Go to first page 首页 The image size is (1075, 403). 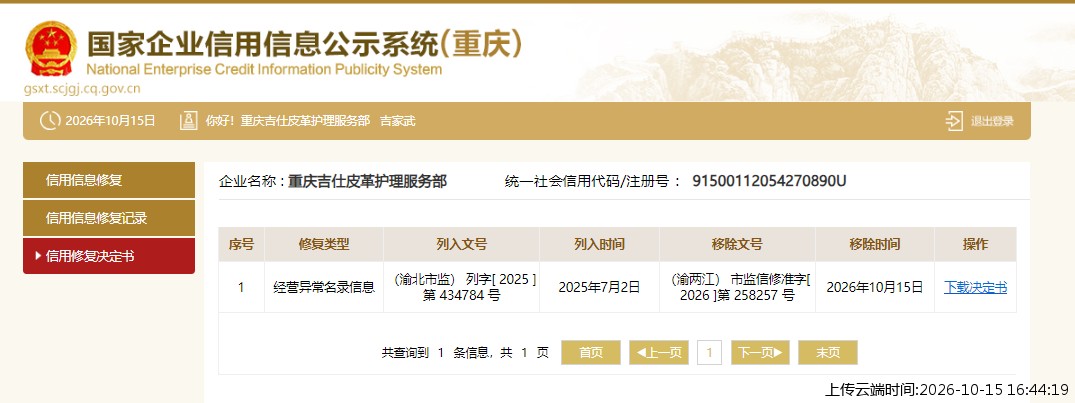click(591, 352)
